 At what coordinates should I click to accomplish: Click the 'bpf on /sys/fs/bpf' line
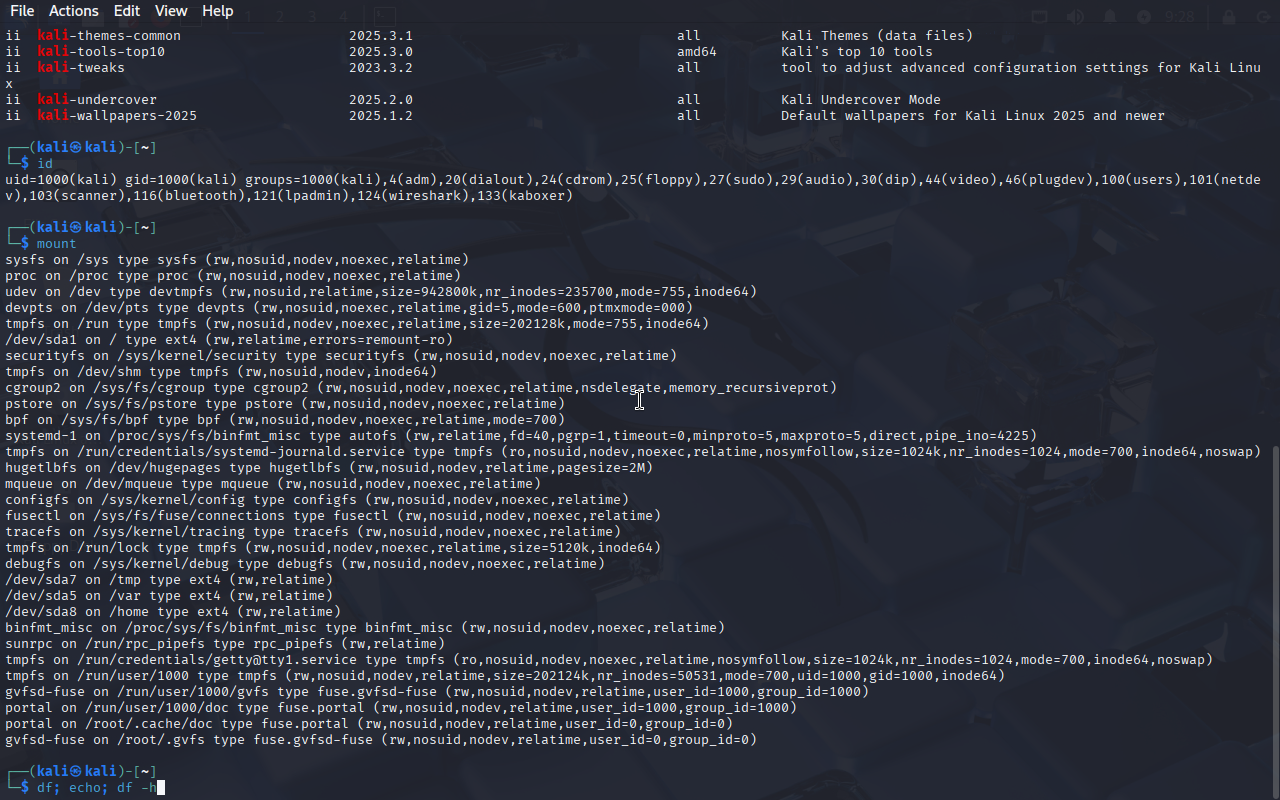pyautogui.click(x=285, y=420)
